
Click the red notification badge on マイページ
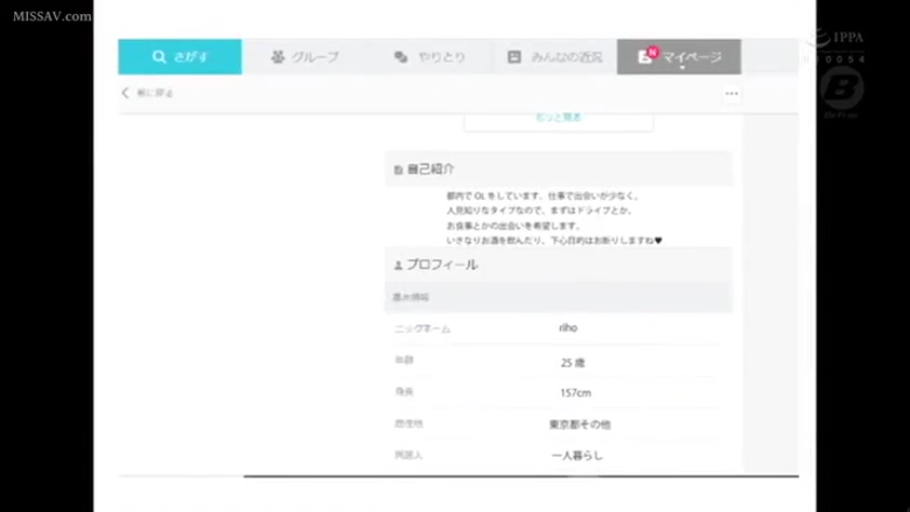pos(652,51)
